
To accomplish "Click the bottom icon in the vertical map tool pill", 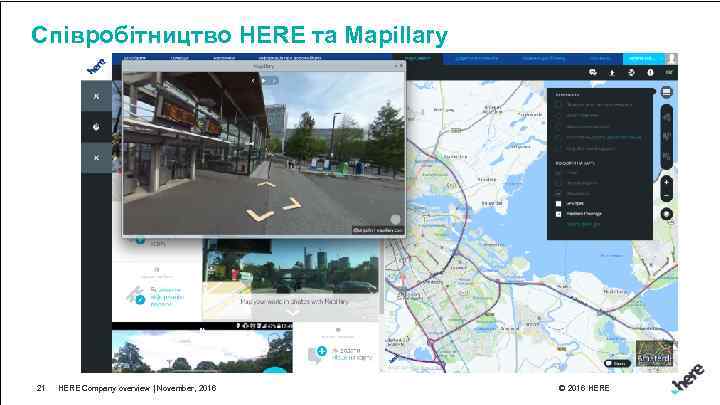I will click(667, 157).
